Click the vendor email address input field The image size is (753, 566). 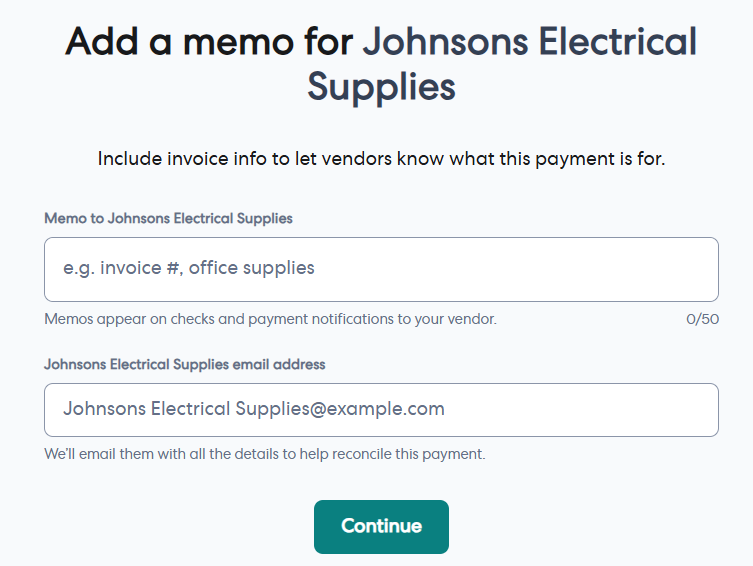tap(381, 410)
